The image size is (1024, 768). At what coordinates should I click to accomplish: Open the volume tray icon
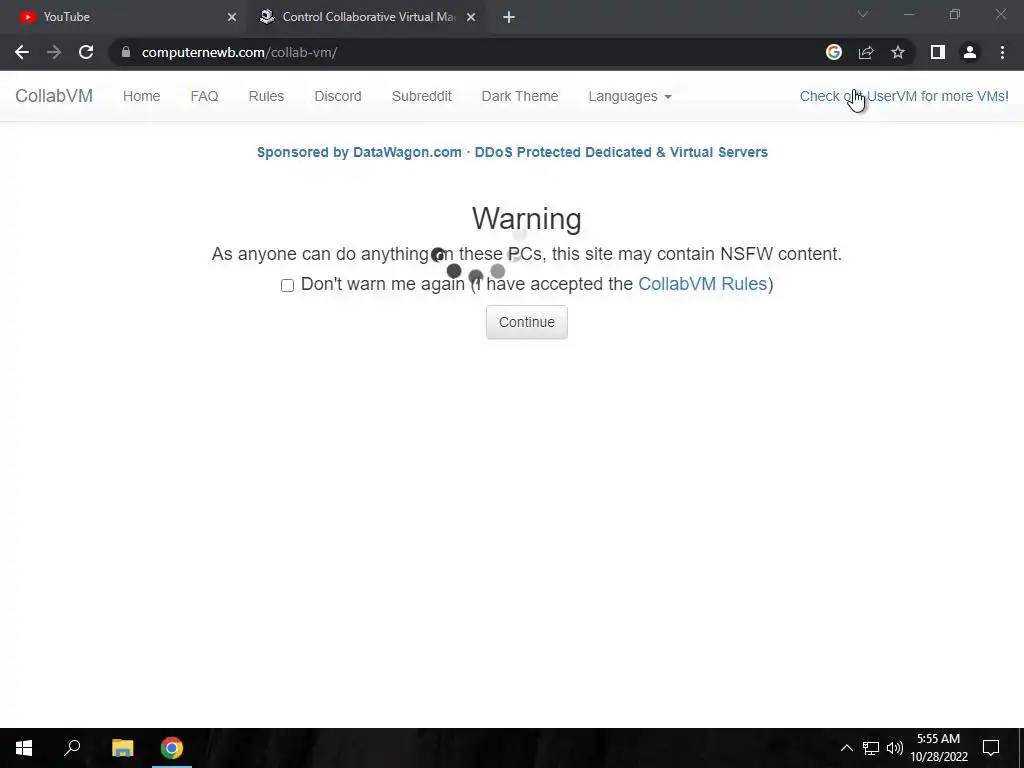click(x=895, y=748)
